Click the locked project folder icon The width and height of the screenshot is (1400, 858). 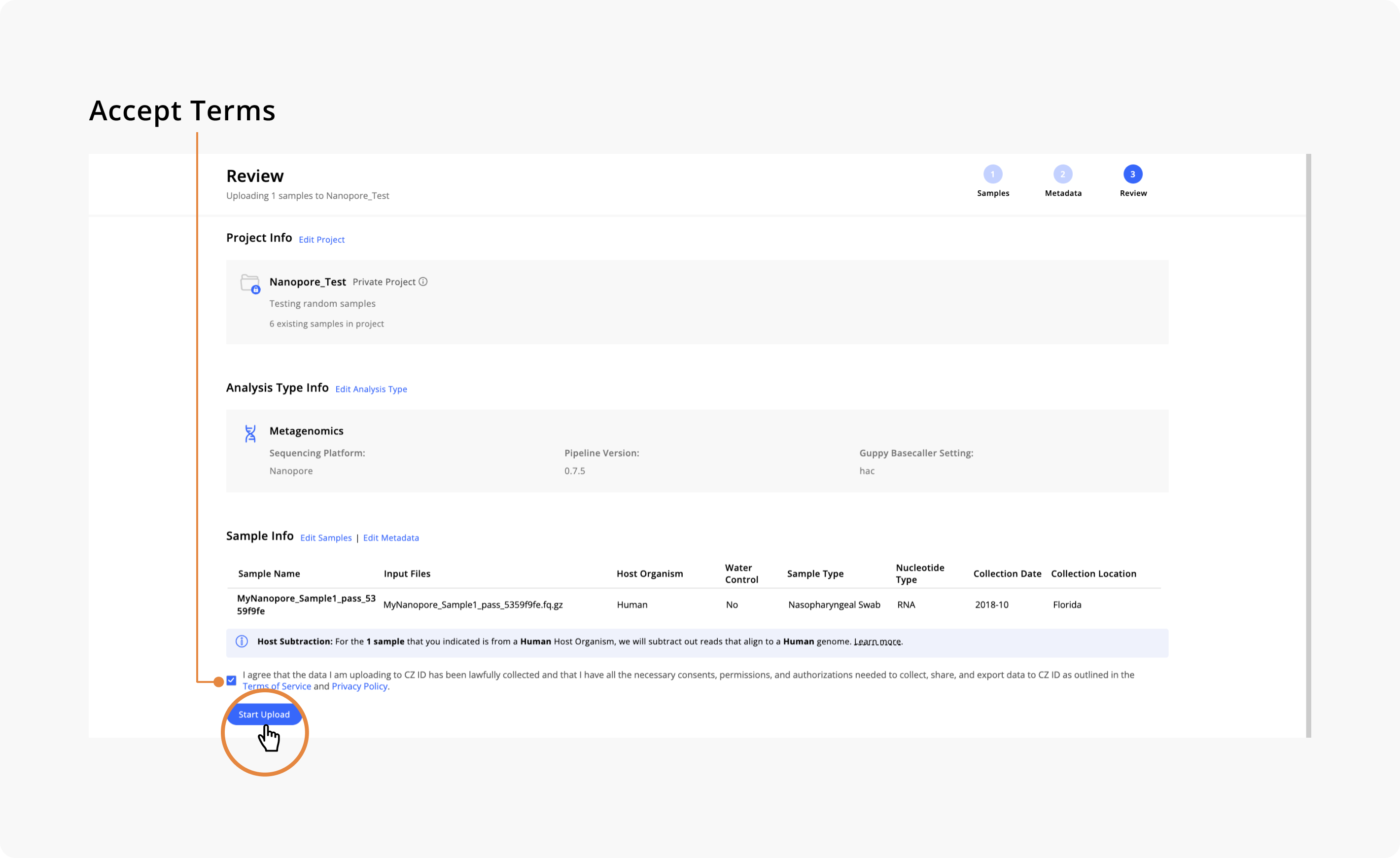pyautogui.click(x=250, y=284)
